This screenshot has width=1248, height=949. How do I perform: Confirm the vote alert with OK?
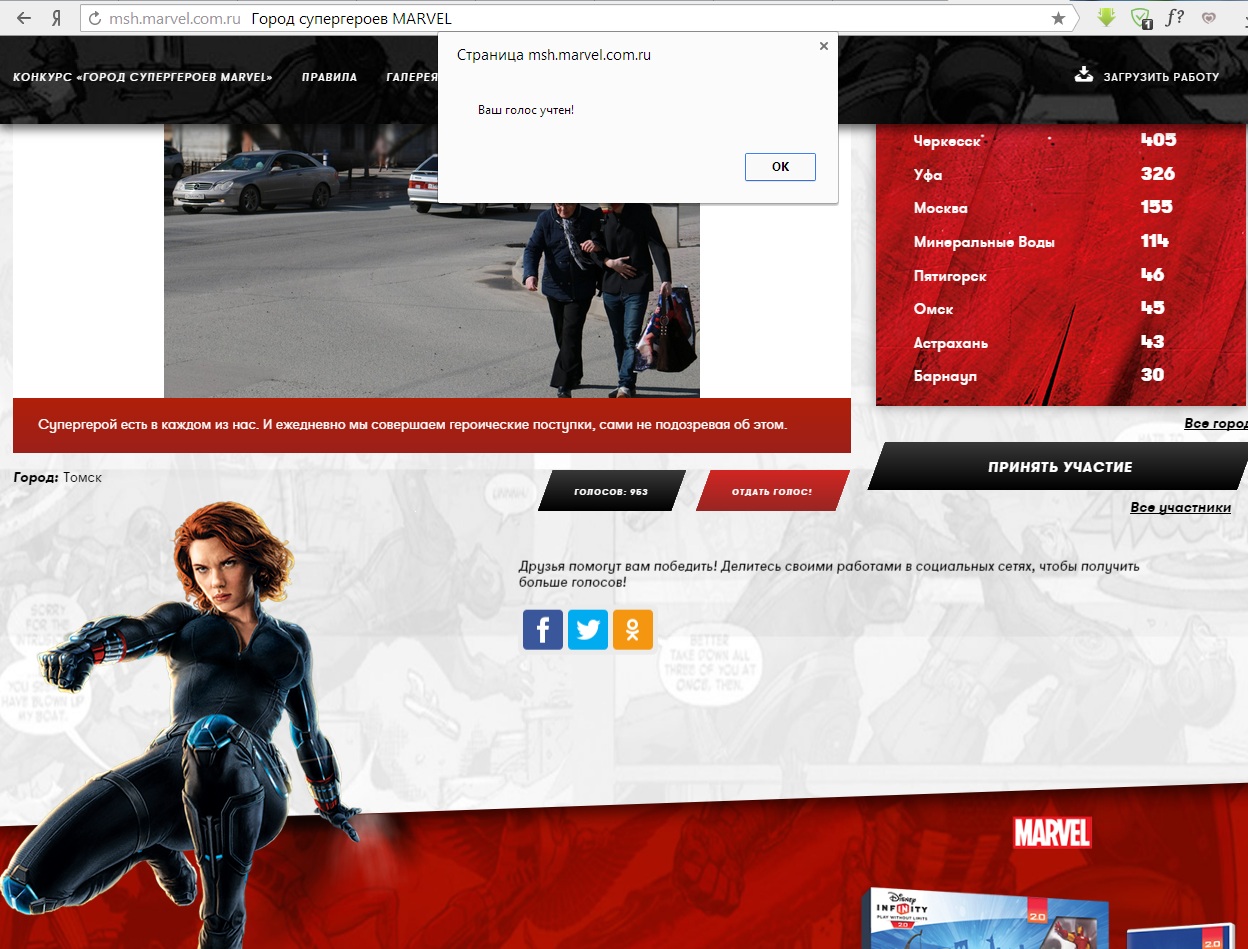(780, 167)
